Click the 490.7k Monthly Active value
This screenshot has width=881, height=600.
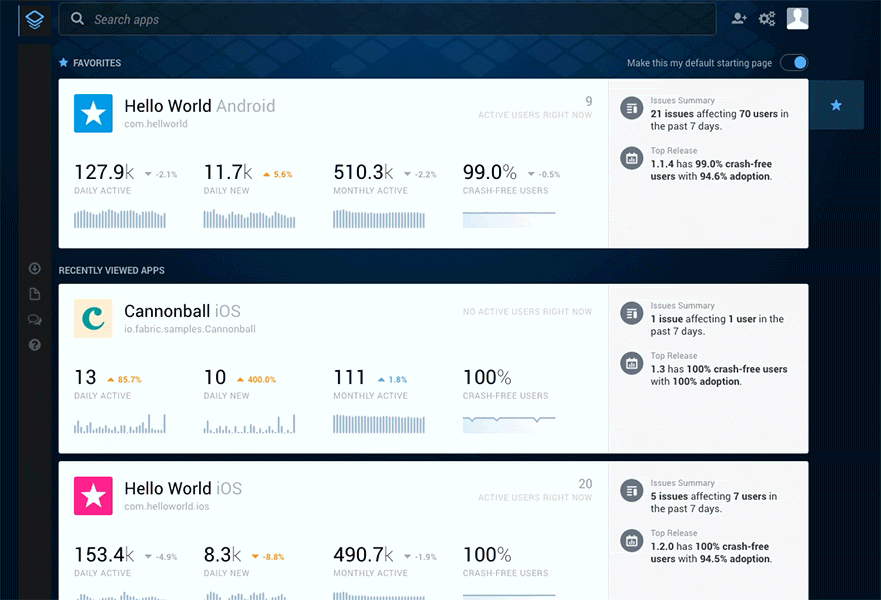(x=363, y=554)
